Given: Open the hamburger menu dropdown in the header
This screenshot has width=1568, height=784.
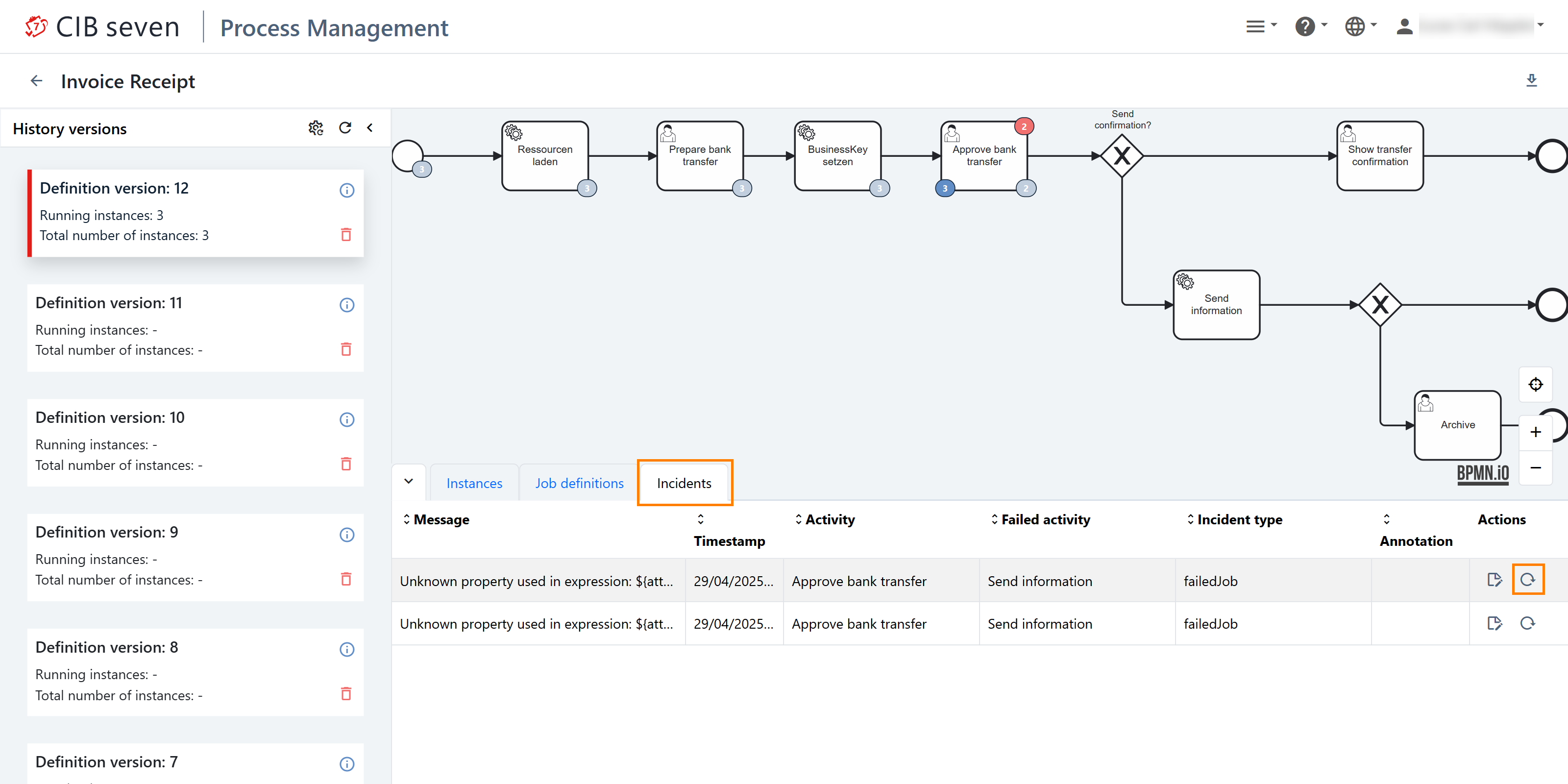Looking at the screenshot, I should pos(1261,26).
